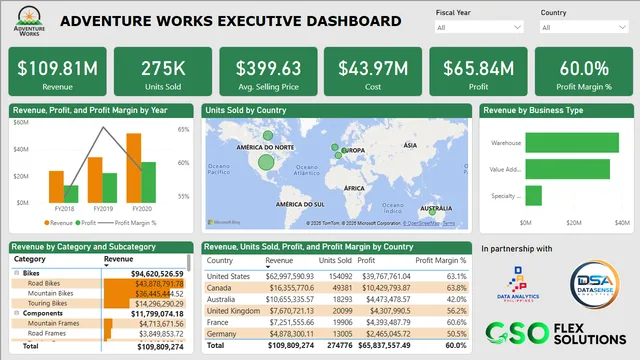Click the $62,997,590.93 revenue cell
Screen dimensions: 640x360
290,276
